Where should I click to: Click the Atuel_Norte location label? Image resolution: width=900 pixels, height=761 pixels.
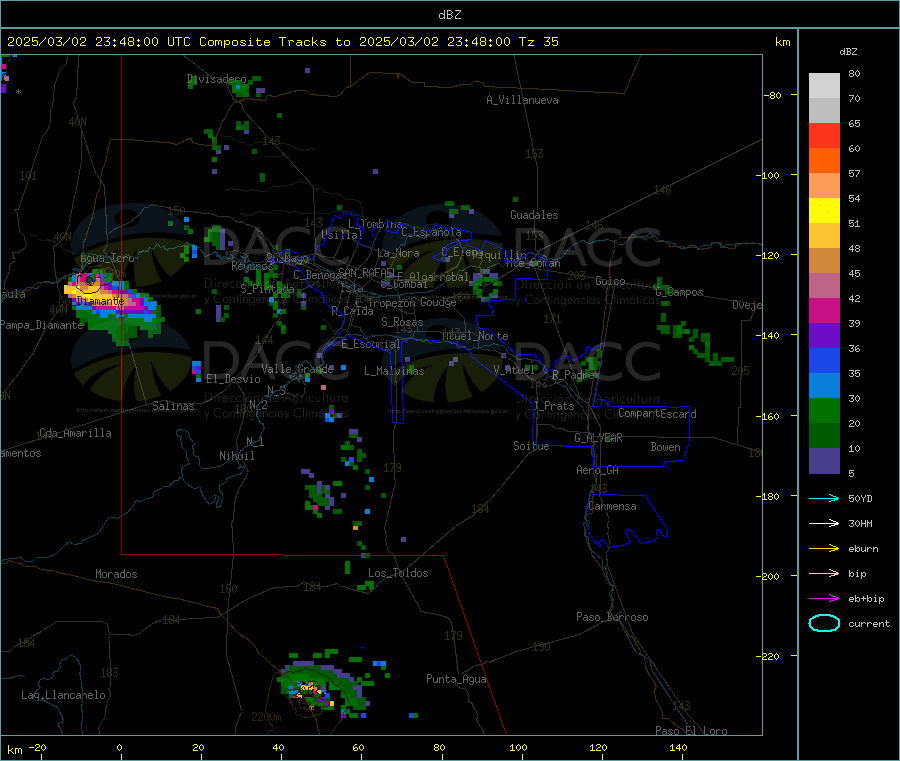(475, 336)
